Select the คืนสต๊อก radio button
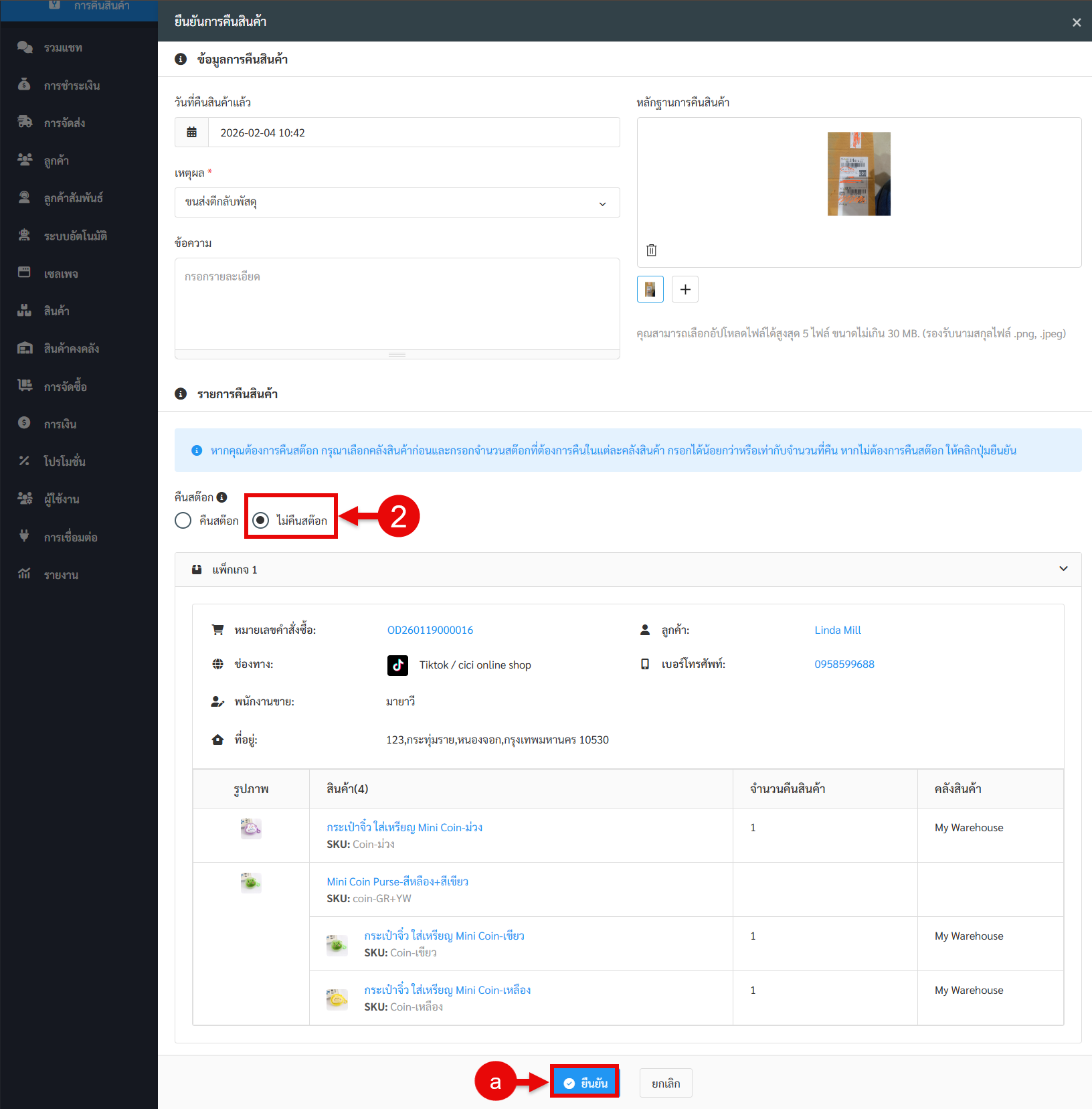The width and height of the screenshot is (1092, 1109). [183, 520]
